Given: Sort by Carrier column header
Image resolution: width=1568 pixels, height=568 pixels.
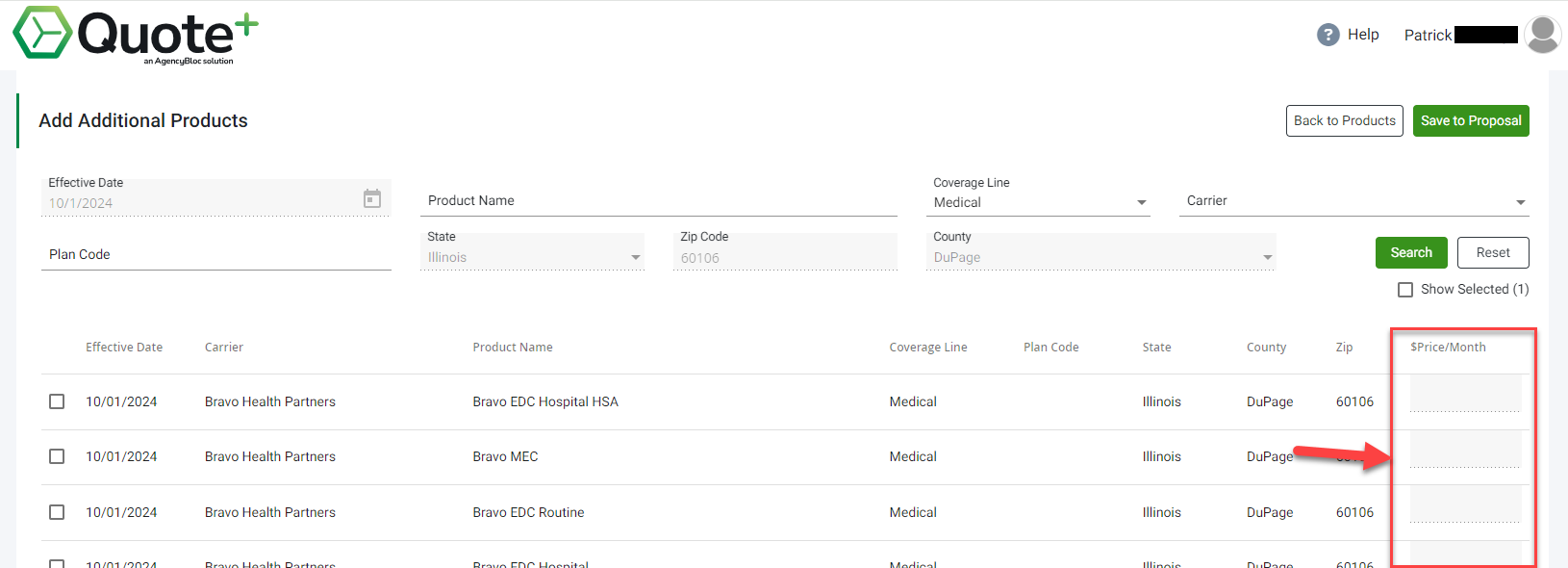Looking at the screenshot, I should point(224,348).
